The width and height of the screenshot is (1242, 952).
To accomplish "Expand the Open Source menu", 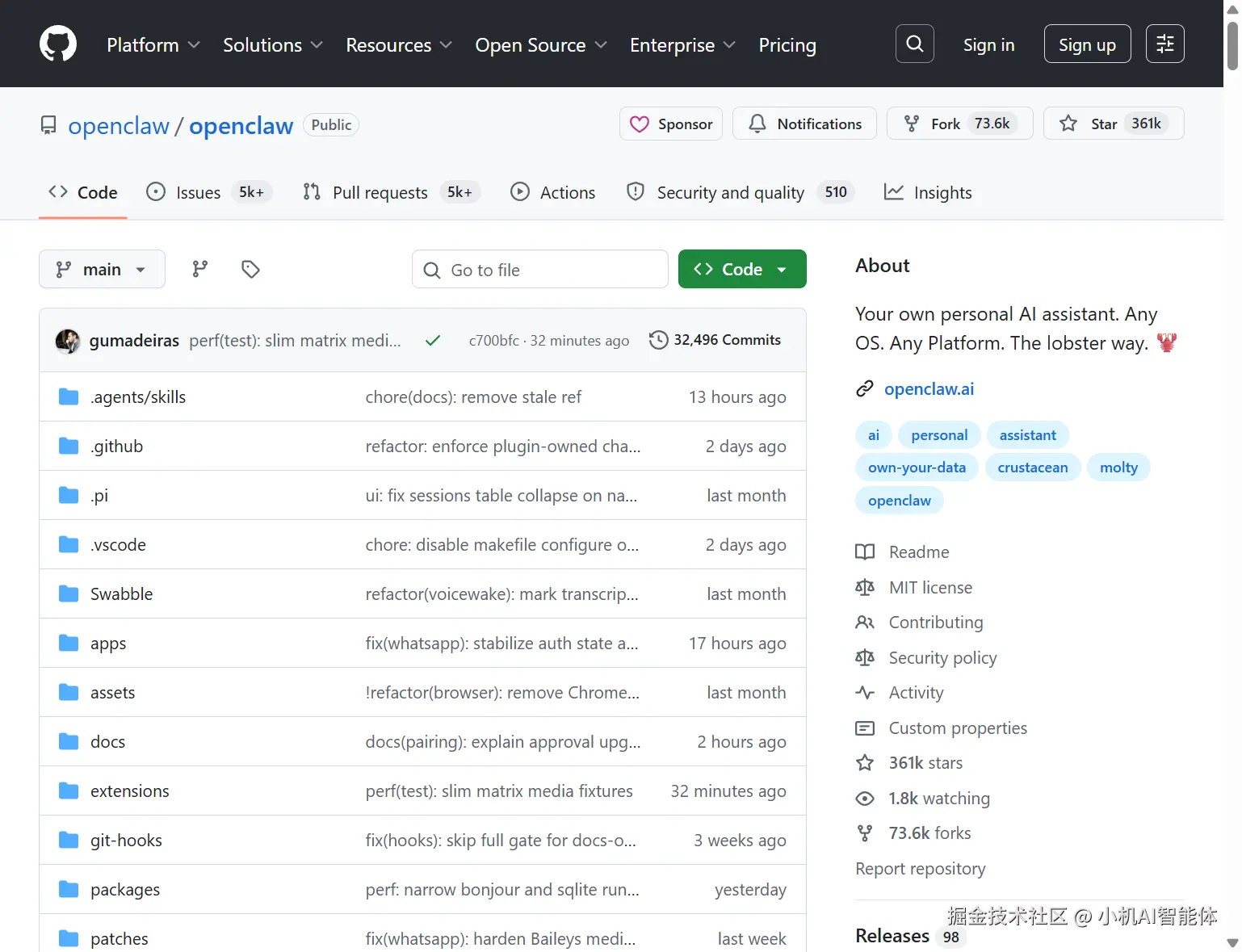I will coord(541,45).
